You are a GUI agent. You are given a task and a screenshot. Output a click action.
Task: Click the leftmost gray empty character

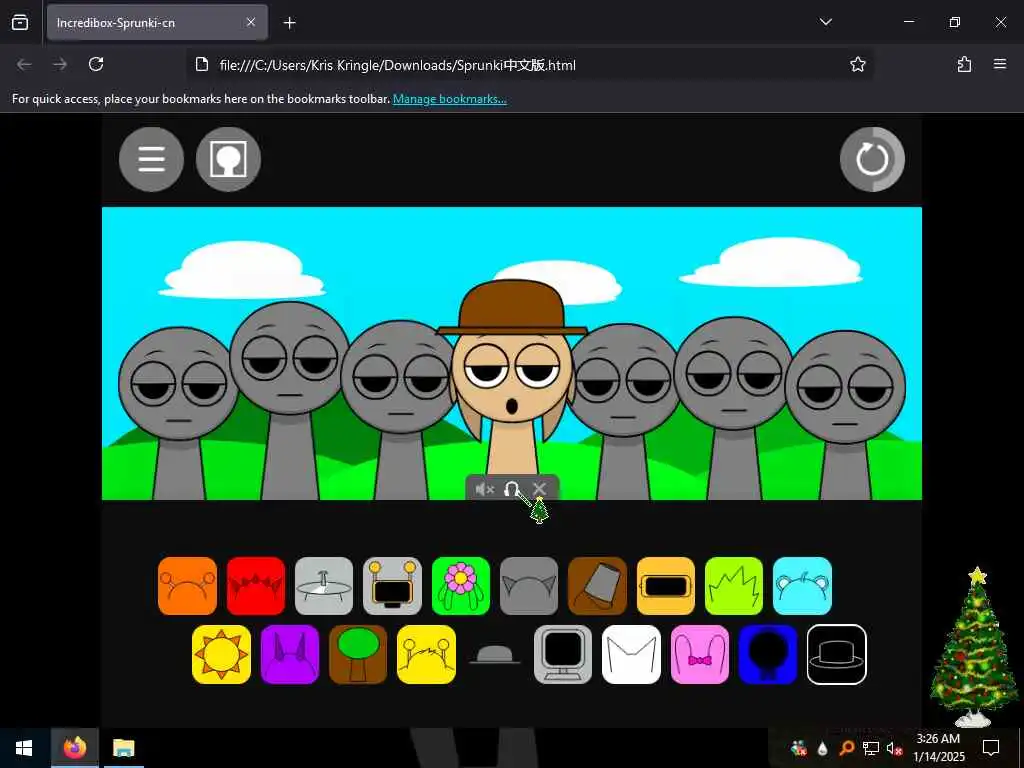click(x=178, y=411)
